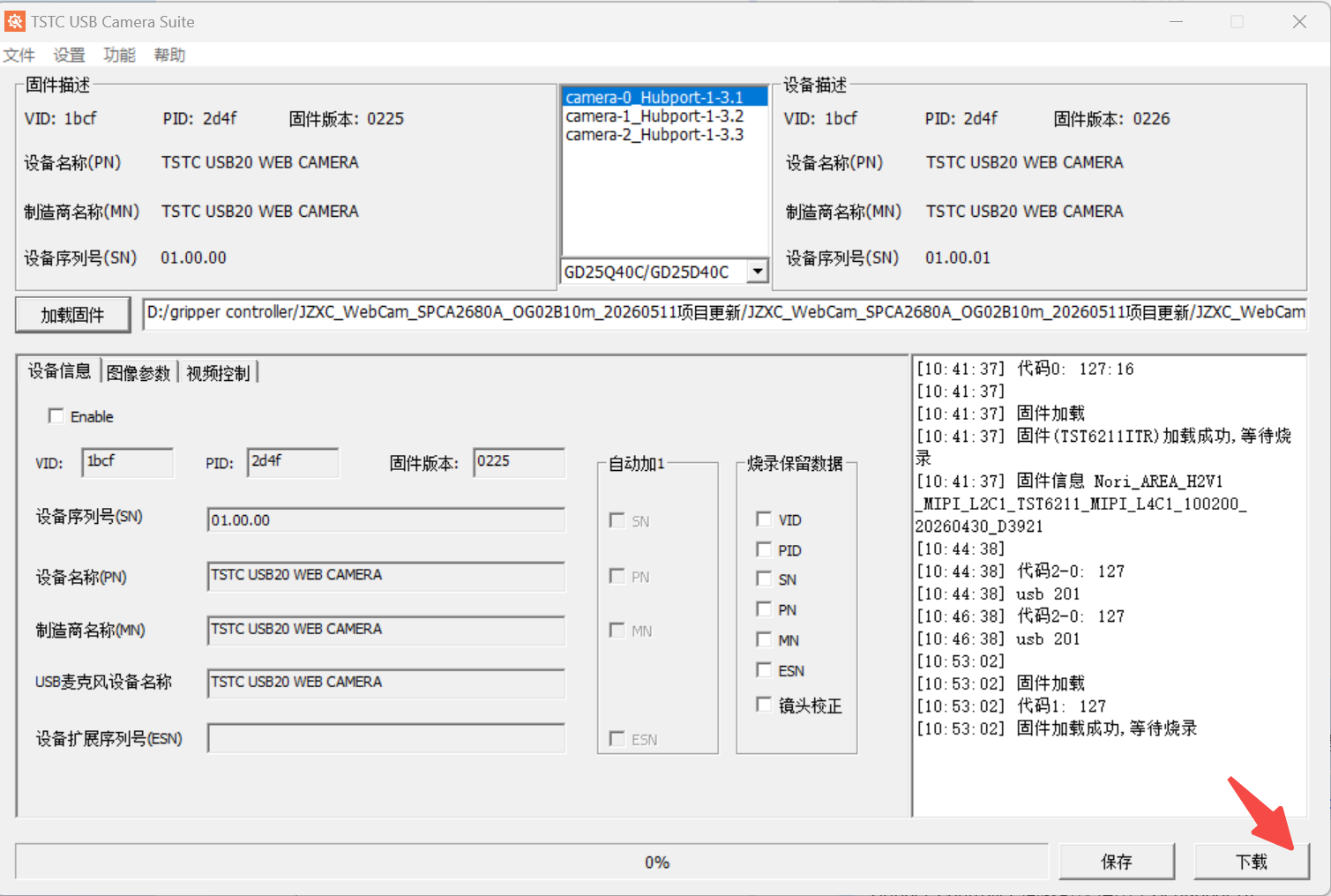Select camera-0_Hubport-1-3.1 in the device list
The height and width of the screenshot is (896, 1331).
click(x=664, y=98)
